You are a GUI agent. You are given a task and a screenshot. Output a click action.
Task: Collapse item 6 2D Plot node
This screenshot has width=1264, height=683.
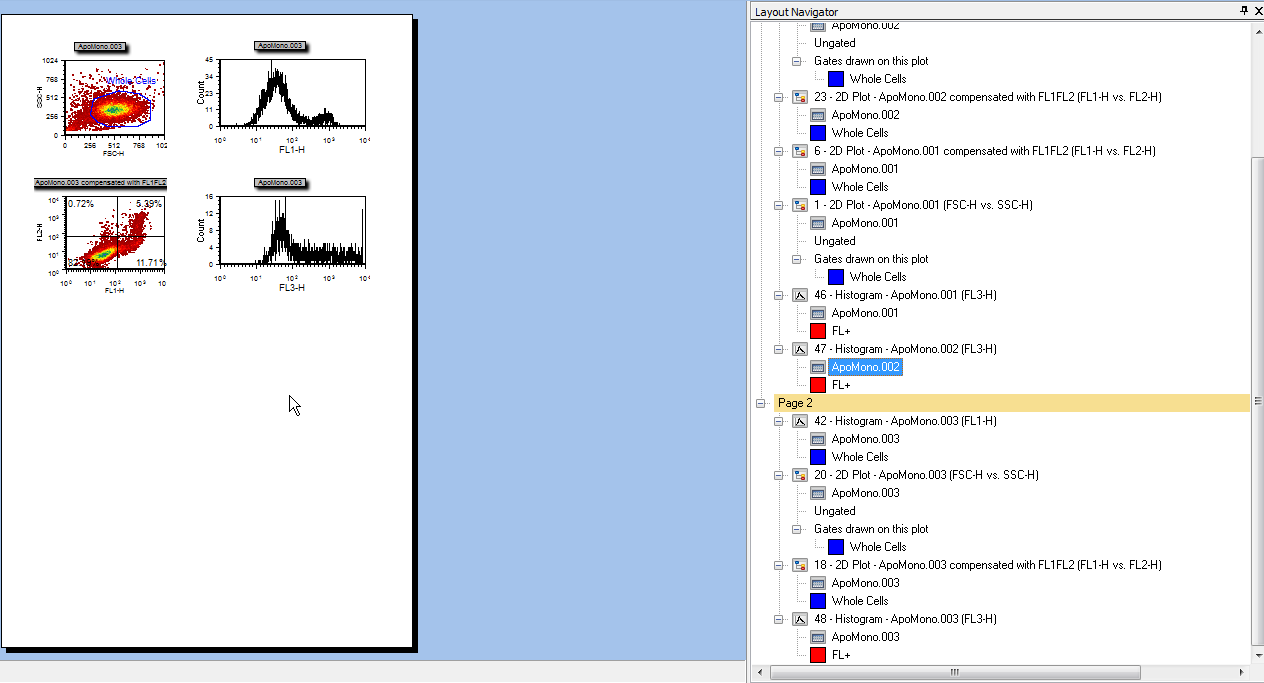(779, 151)
